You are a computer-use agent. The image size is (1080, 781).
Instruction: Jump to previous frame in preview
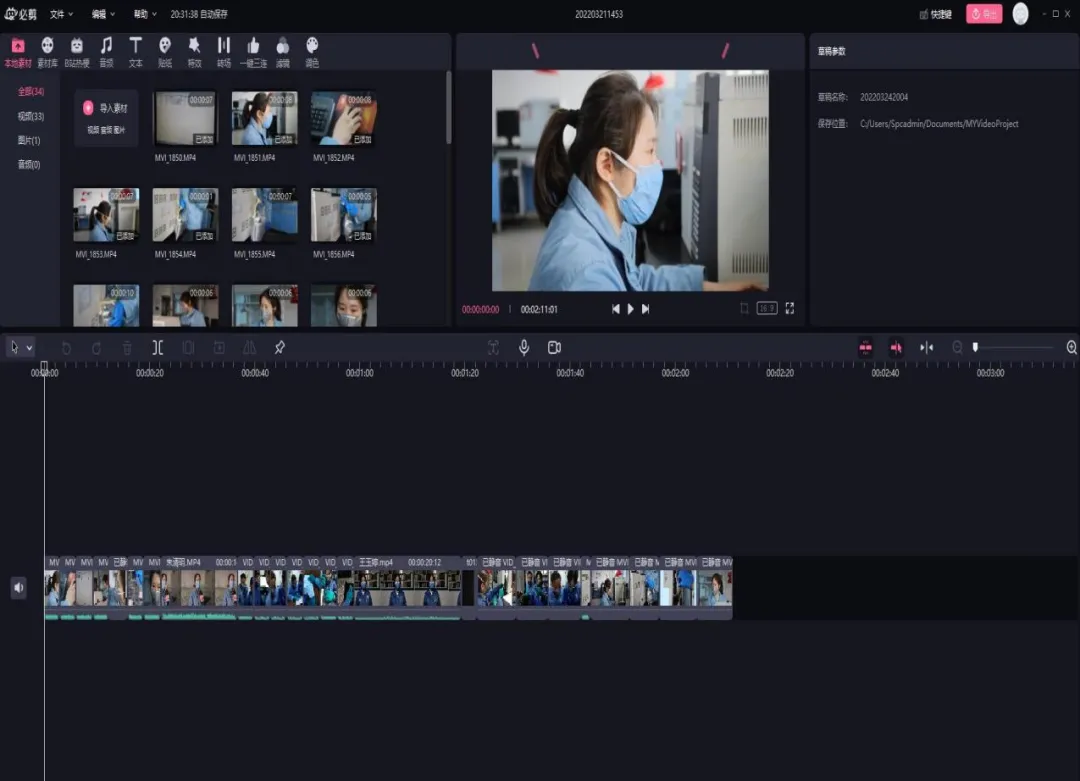616,309
